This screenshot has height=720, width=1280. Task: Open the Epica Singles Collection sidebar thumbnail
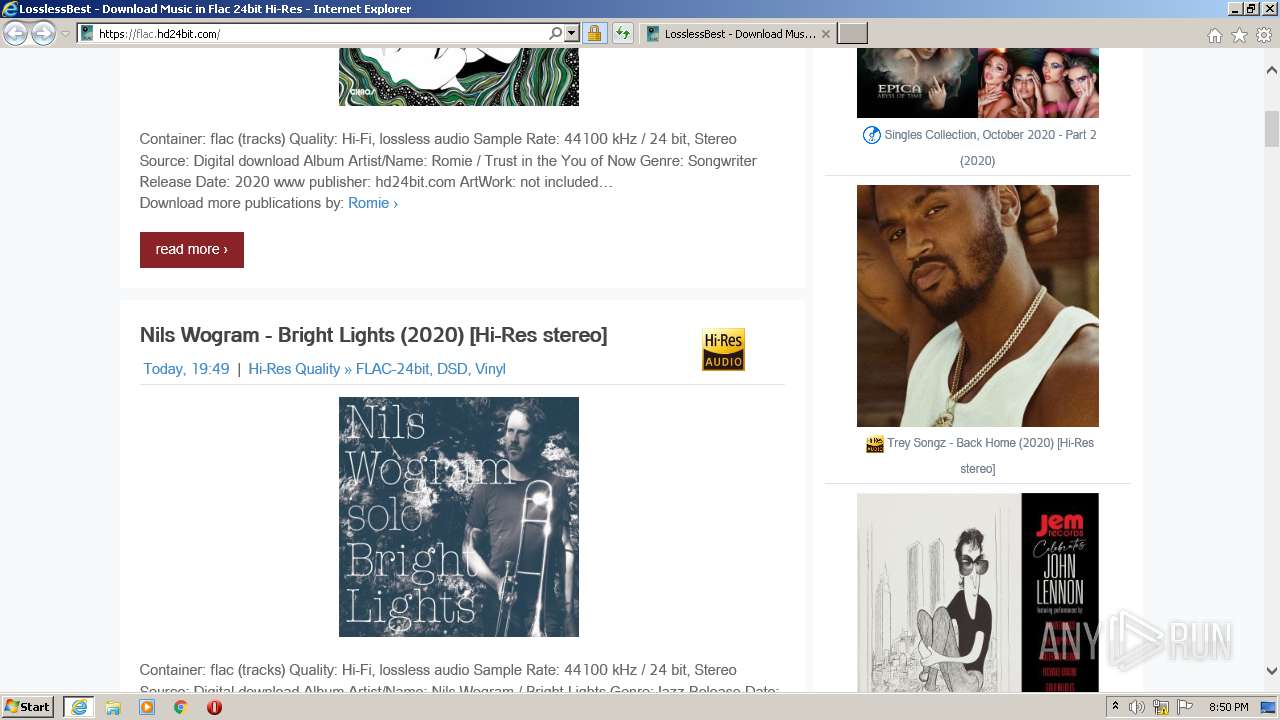point(978,83)
